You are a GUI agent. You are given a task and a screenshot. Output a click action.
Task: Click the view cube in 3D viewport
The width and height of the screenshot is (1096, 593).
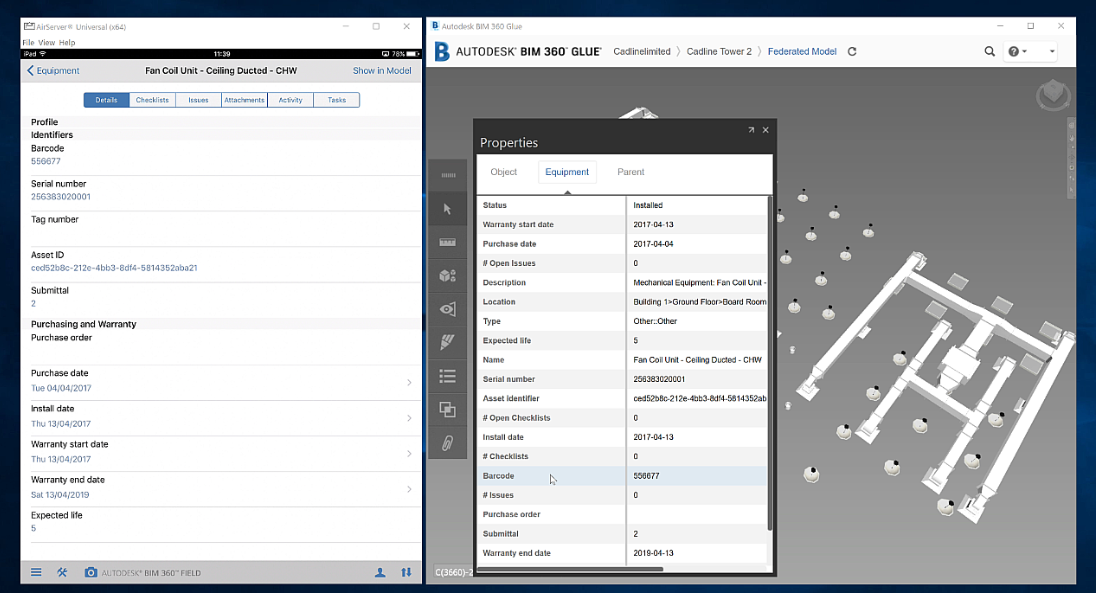1053,94
